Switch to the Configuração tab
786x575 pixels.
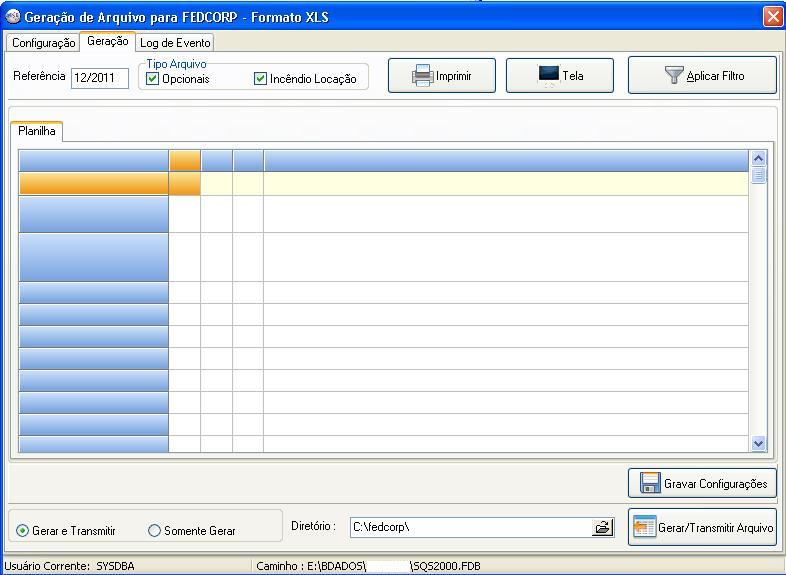point(43,43)
